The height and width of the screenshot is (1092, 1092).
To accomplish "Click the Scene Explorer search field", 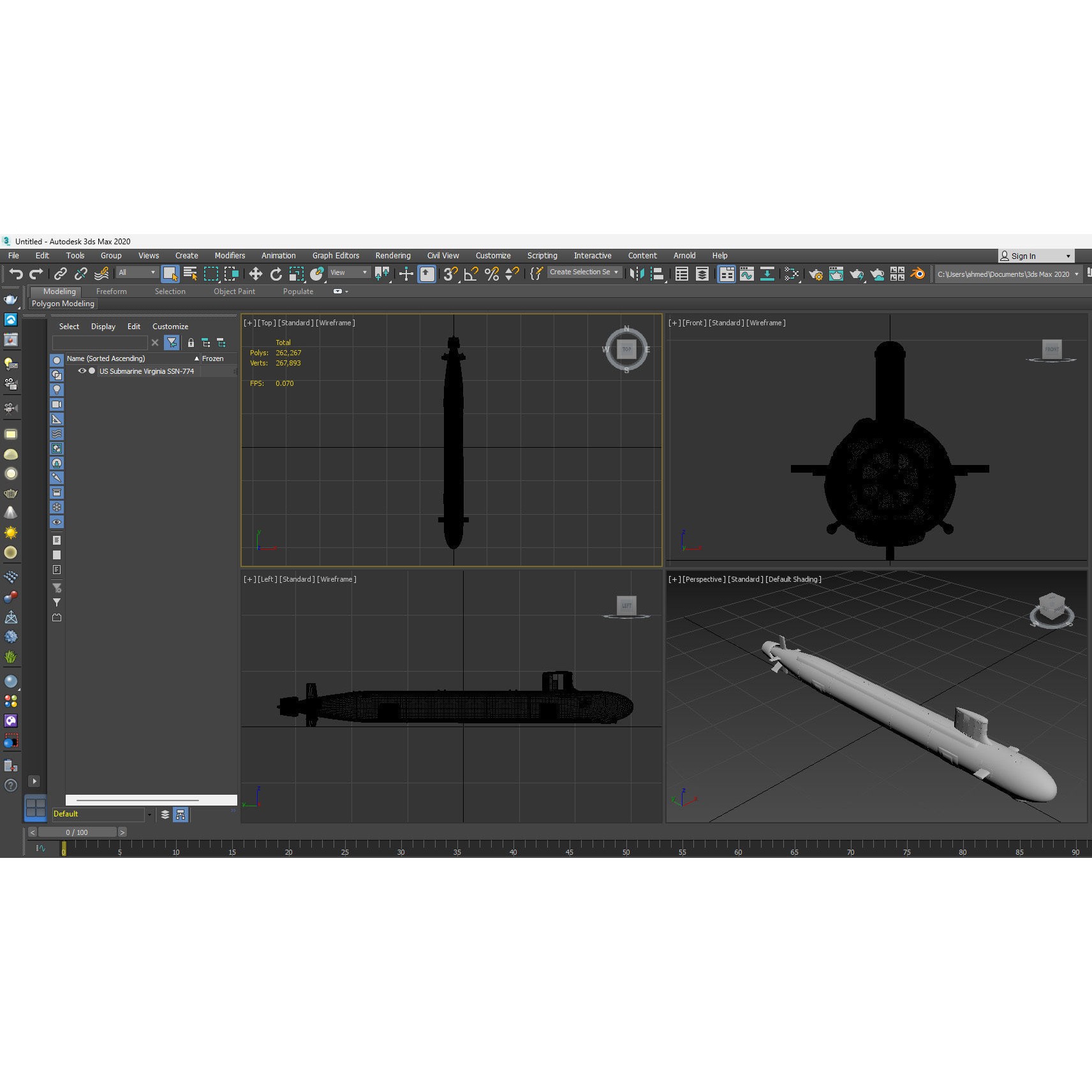I will pos(100,343).
